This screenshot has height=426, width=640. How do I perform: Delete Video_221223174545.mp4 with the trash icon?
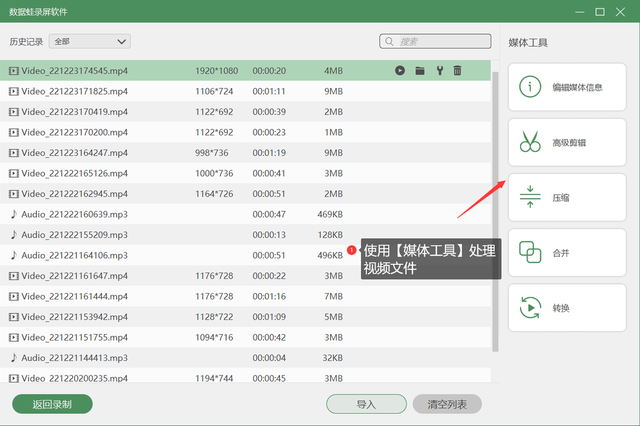(x=457, y=71)
